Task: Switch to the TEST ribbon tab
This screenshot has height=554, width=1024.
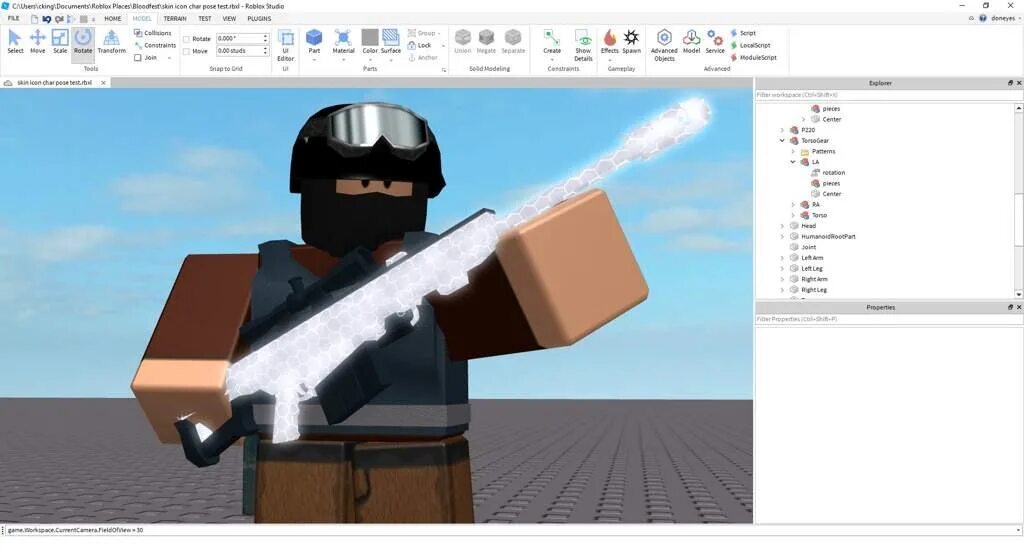Action: (x=204, y=19)
